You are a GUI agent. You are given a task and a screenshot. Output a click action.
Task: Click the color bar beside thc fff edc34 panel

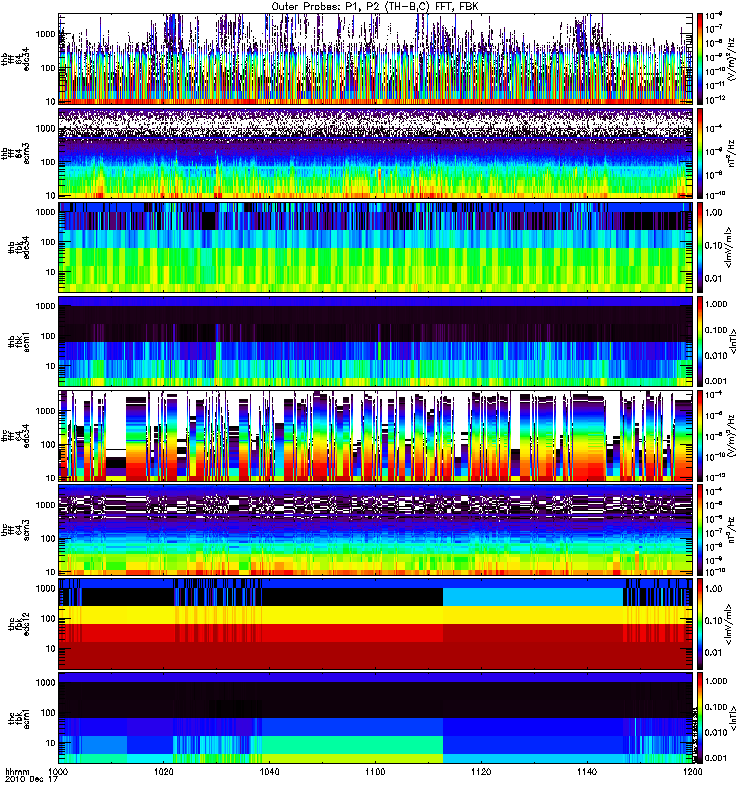click(x=700, y=435)
